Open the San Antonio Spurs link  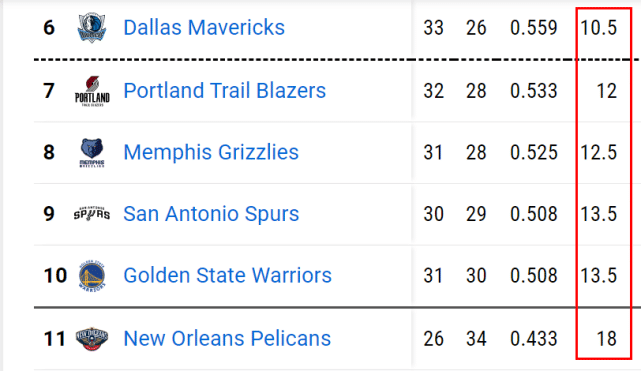211,214
